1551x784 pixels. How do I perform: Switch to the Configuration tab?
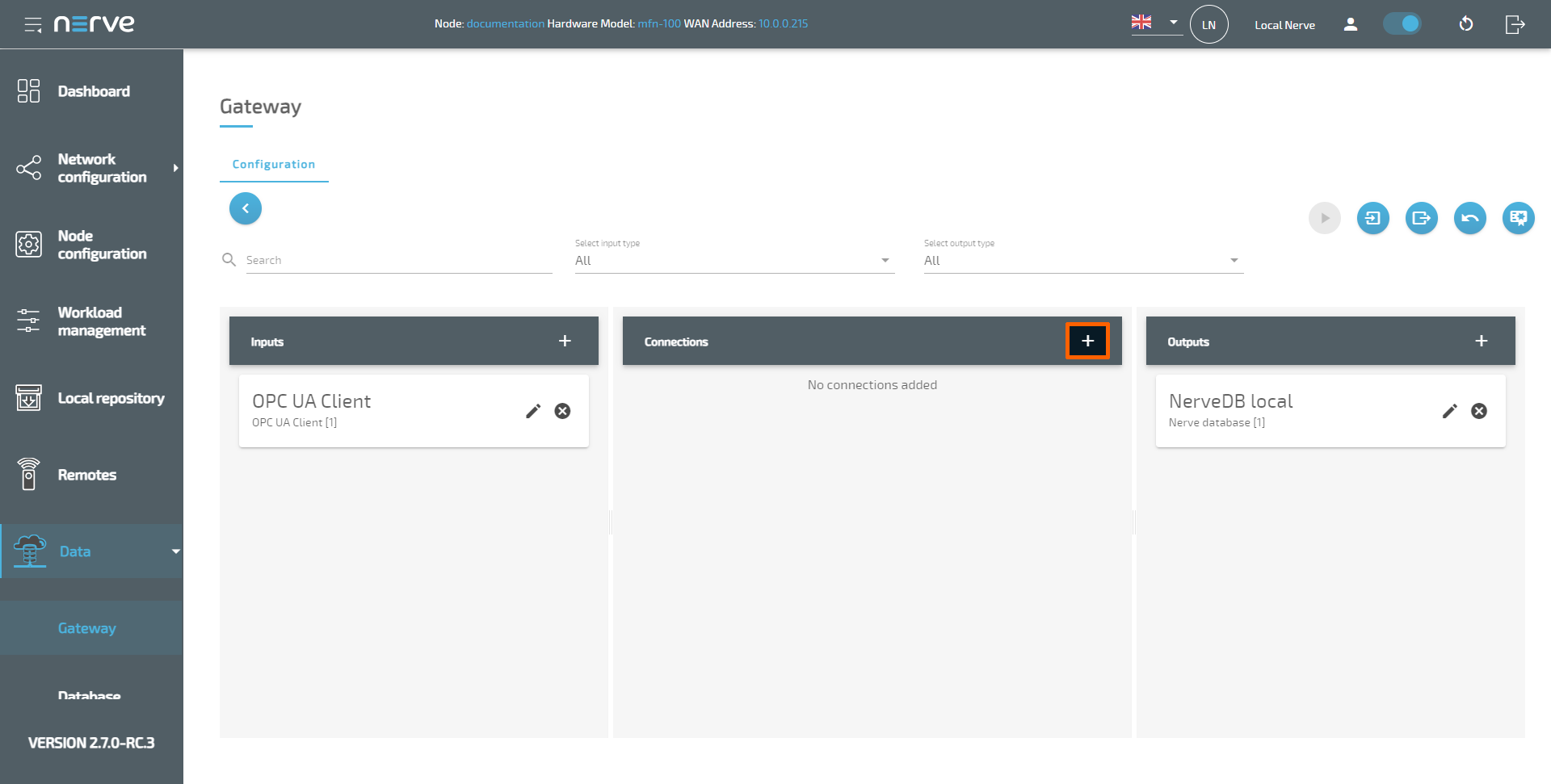point(274,164)
